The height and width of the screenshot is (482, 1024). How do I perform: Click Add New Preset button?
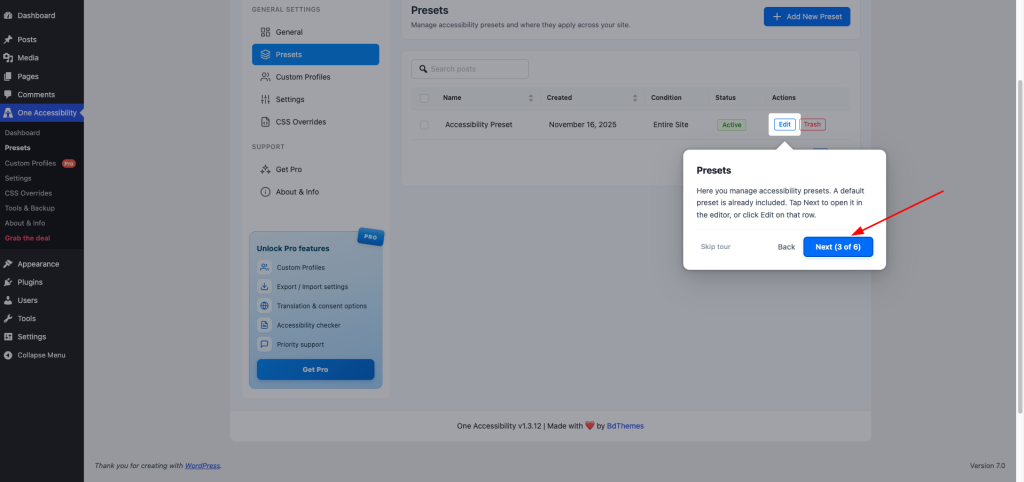pyautogui.click(x=807, y=16)
